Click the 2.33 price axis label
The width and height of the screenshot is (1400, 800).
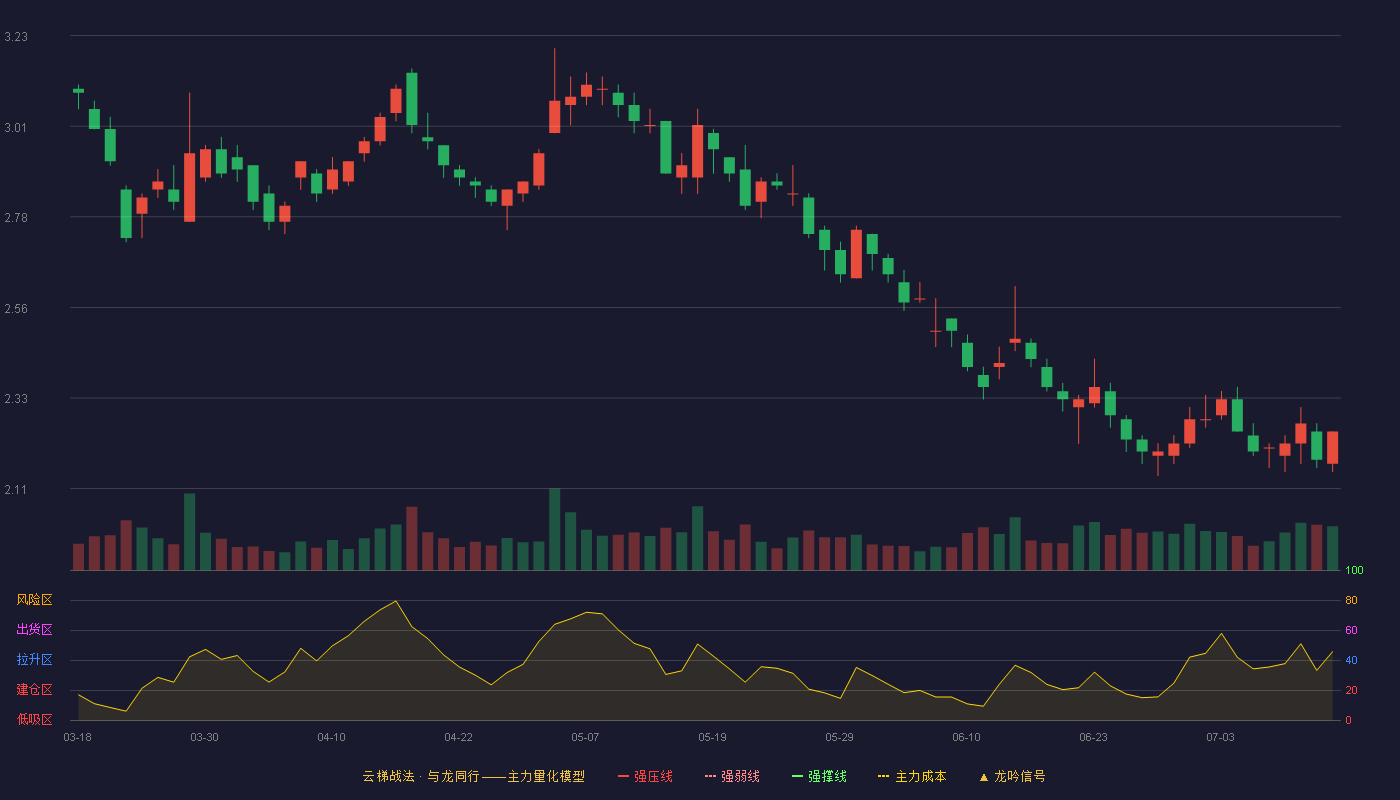point(16,399)
